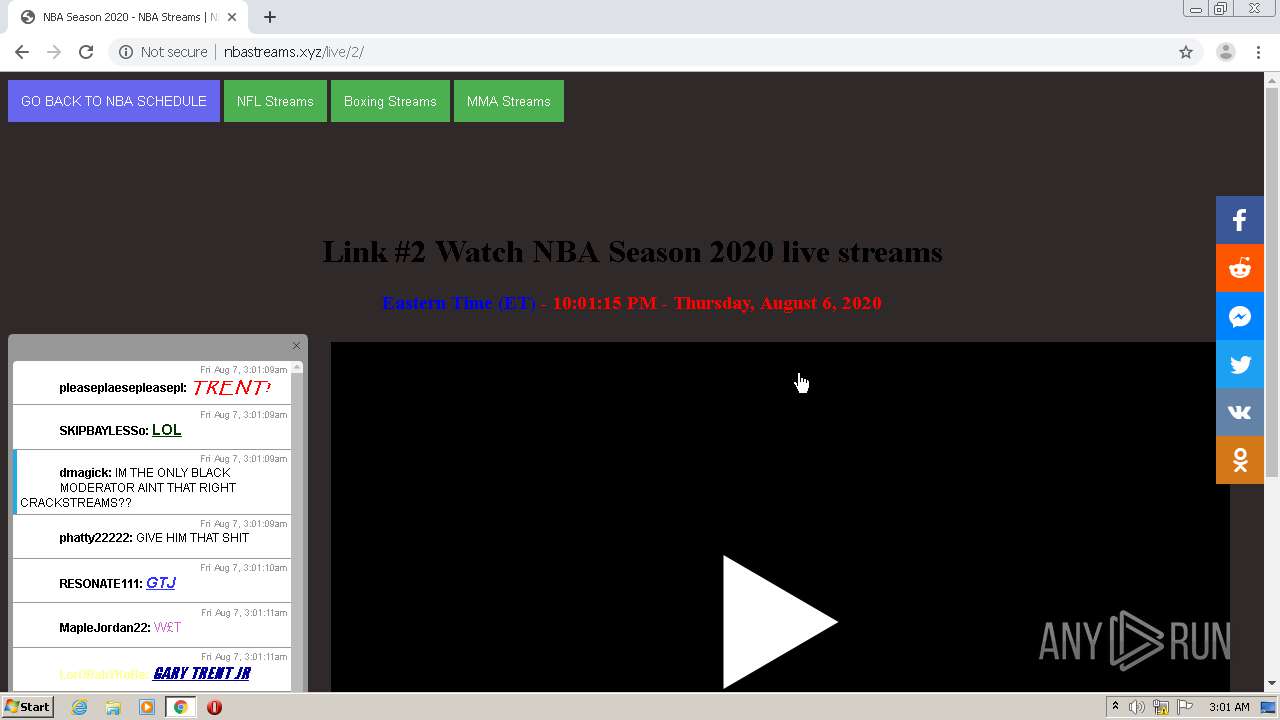Click the browser Back arrow
This screenshot has height=720, width=1280.
coord(22,52)
